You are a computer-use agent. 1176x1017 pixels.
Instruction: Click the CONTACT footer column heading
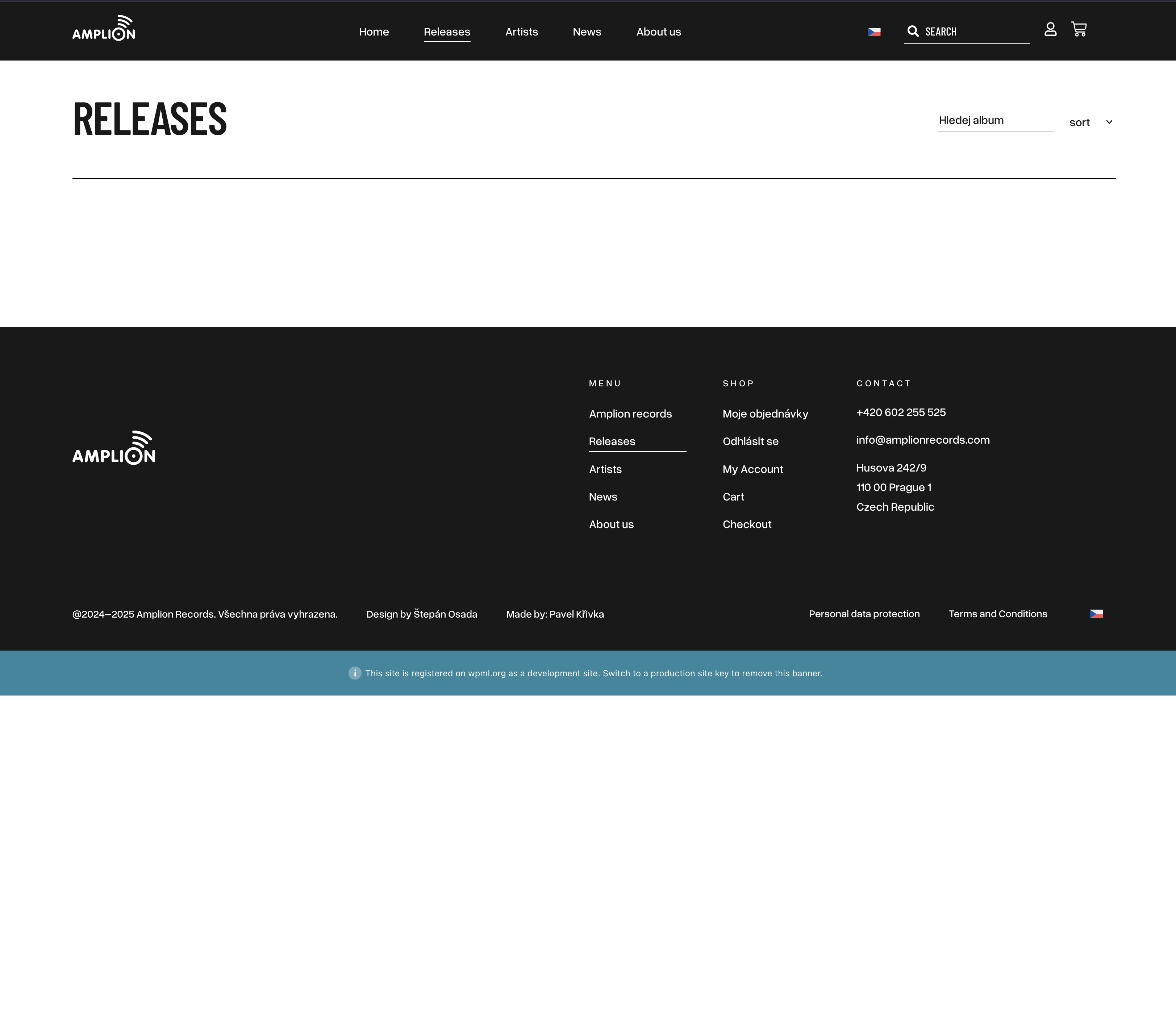pyautogui.click(x=883, y=383)
